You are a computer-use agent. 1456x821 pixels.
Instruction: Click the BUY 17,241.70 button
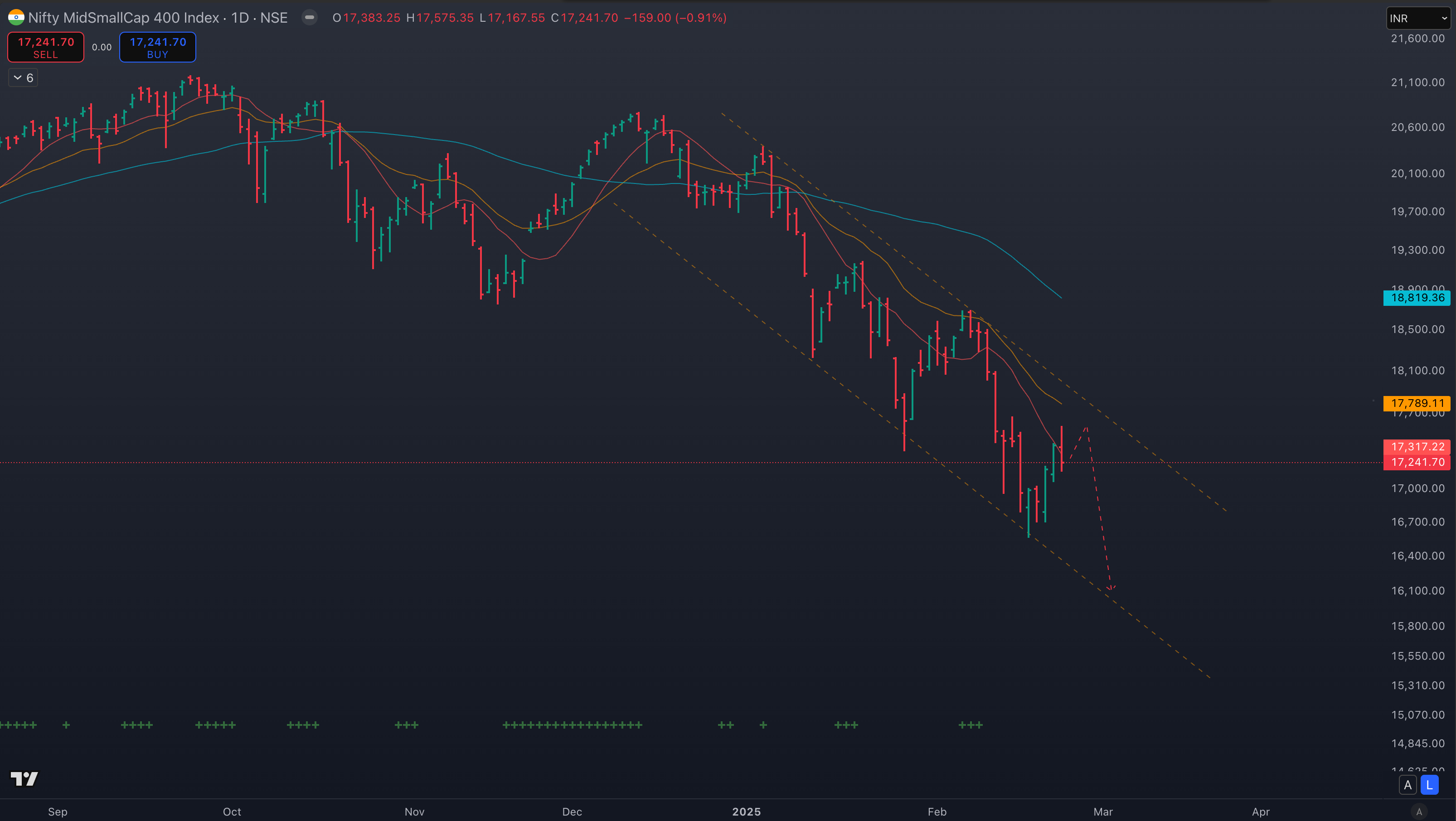coord(158,48)
